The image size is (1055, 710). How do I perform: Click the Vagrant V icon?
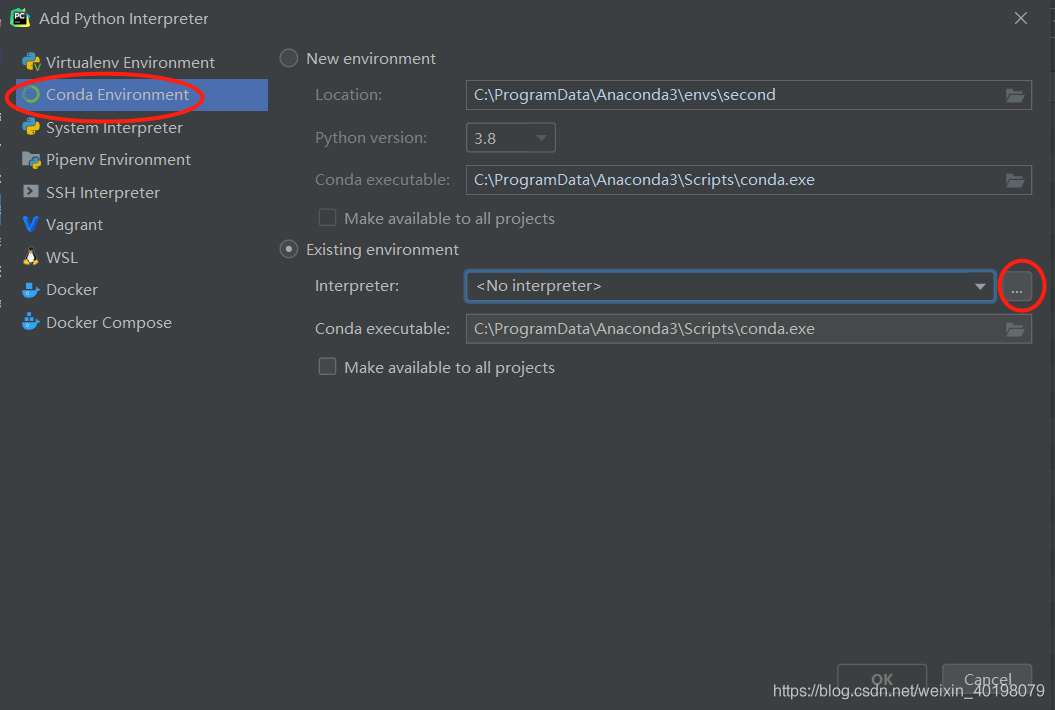(31, 224)
